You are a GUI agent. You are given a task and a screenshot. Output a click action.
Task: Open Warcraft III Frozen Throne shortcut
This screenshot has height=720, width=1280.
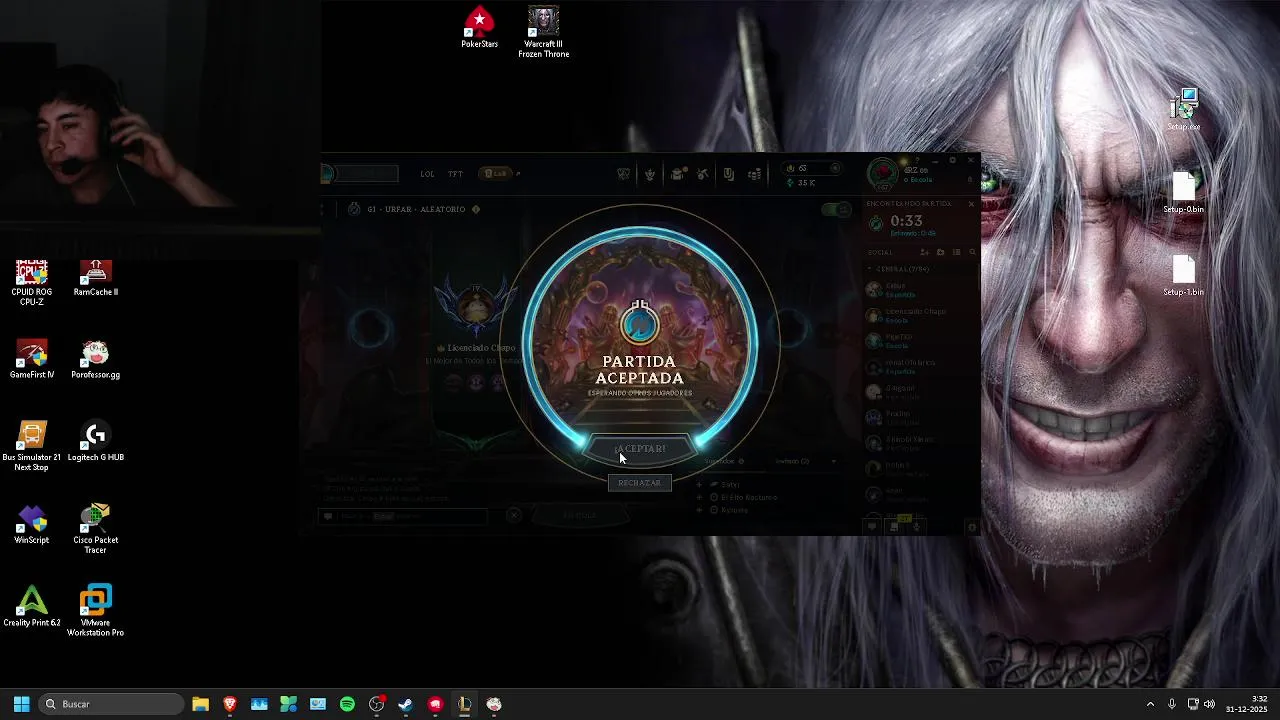pos(543,32)
